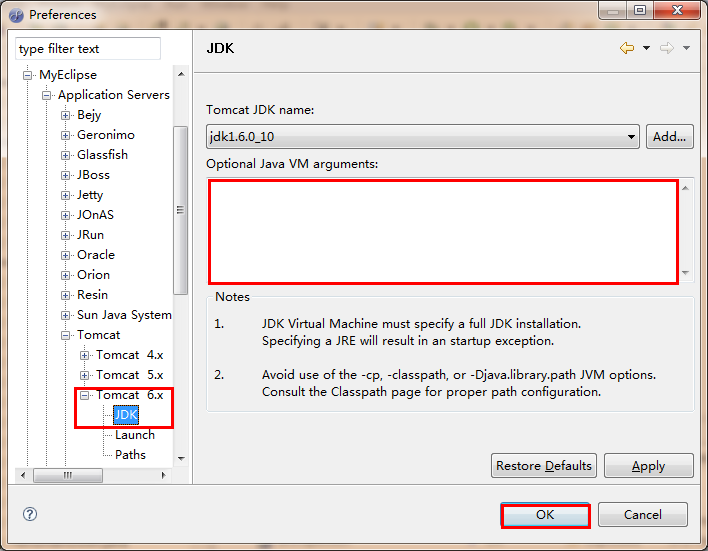The image size is (708, 551).
Task: Click the forward navigation arrow icon
Action: click(666, 48)
